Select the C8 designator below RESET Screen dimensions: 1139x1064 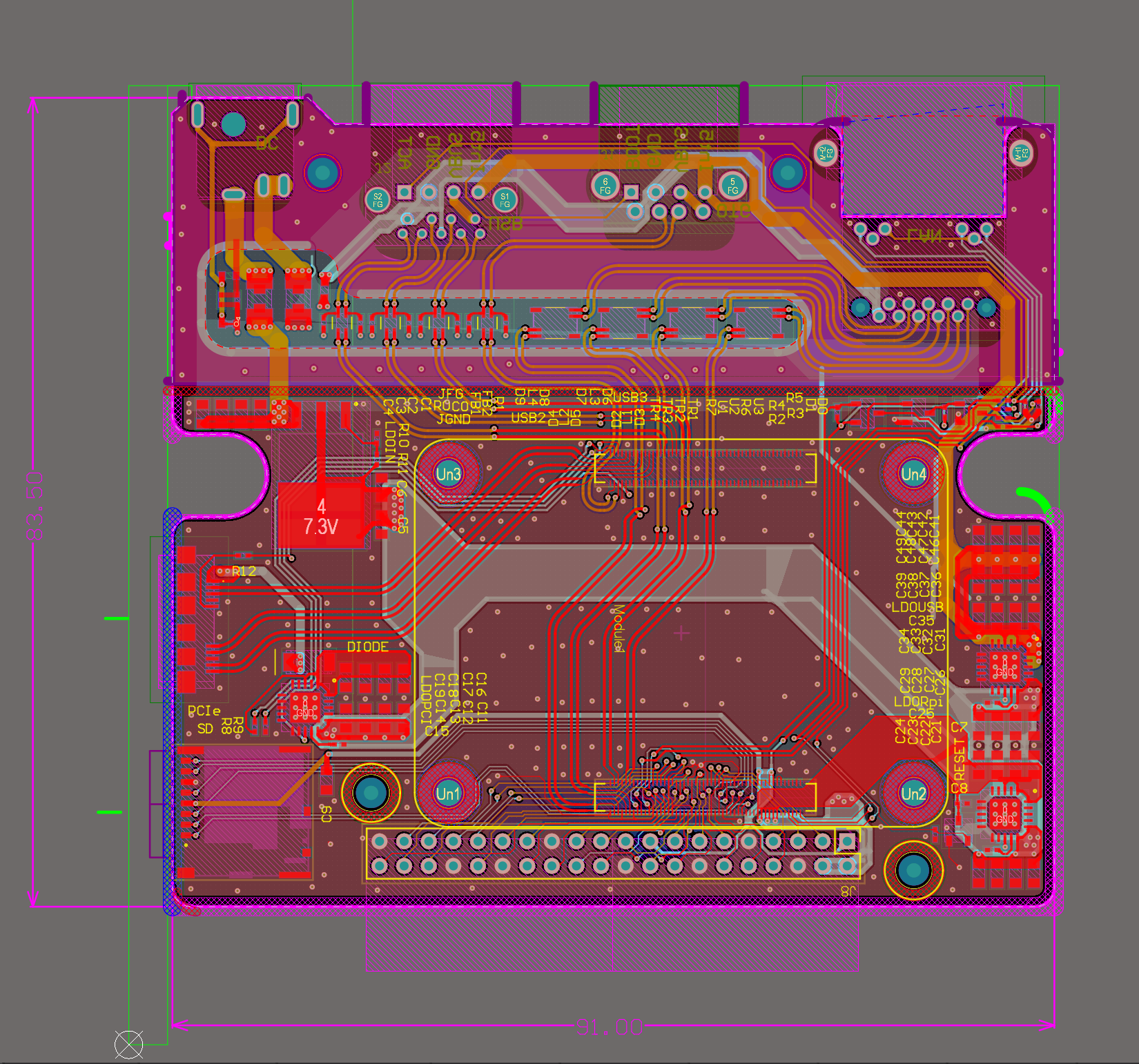tap(960, 788)
